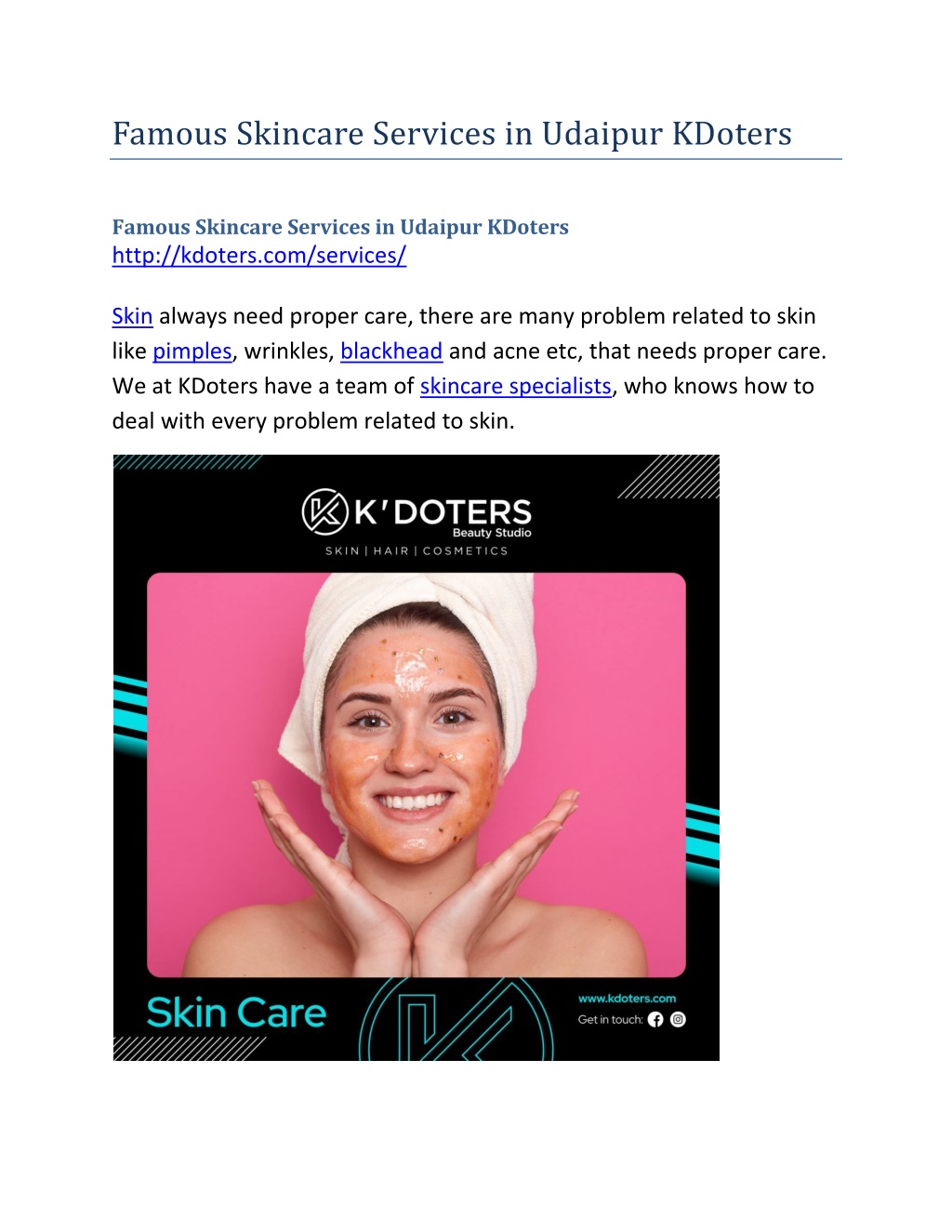Click the Get in touch text
Screen dimensions: 952x1232
tap(610, 1020)
